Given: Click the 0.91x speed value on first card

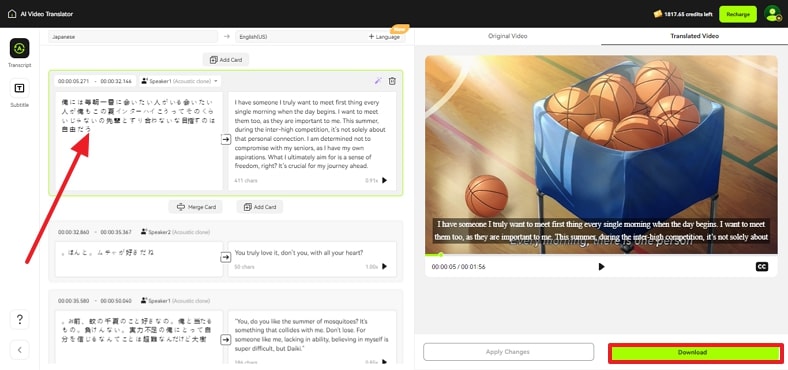Looking at the screenshot, I should click(371, 180).
